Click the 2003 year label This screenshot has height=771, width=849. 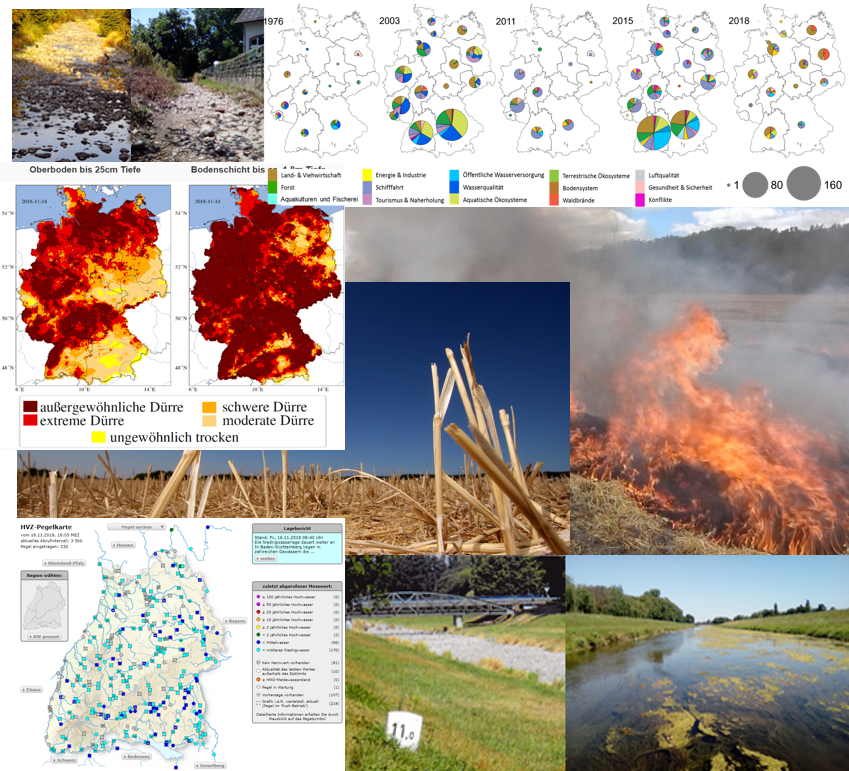click(389, 21)
